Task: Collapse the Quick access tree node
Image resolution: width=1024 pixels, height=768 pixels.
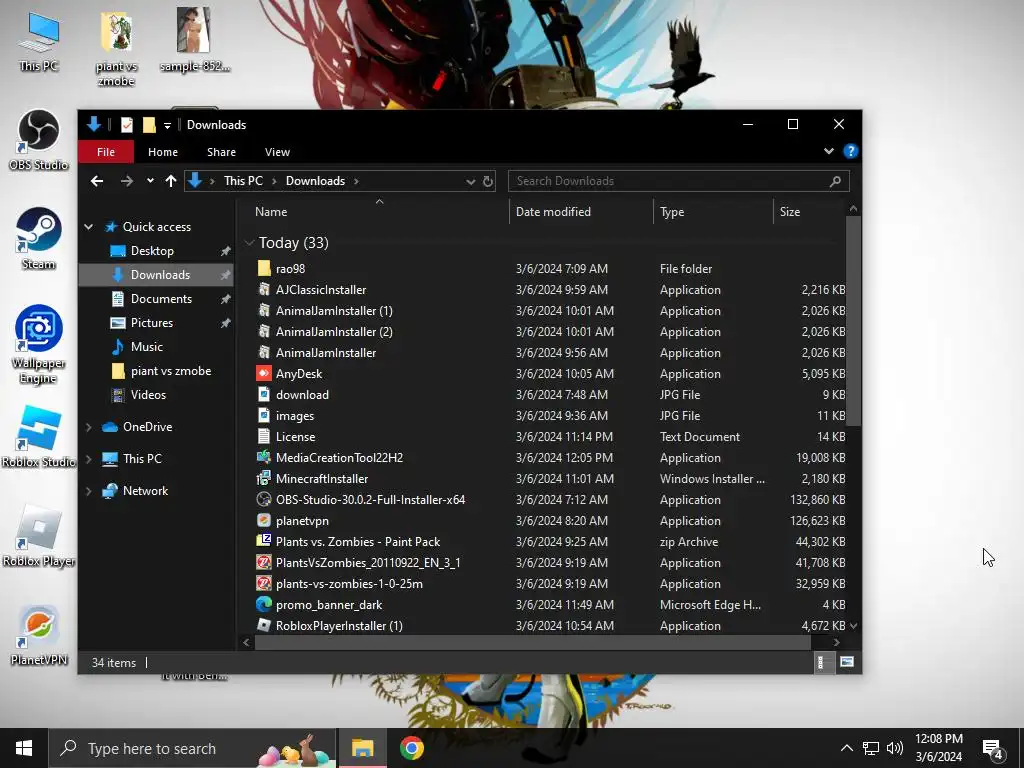Action: (x=89, y=227)
